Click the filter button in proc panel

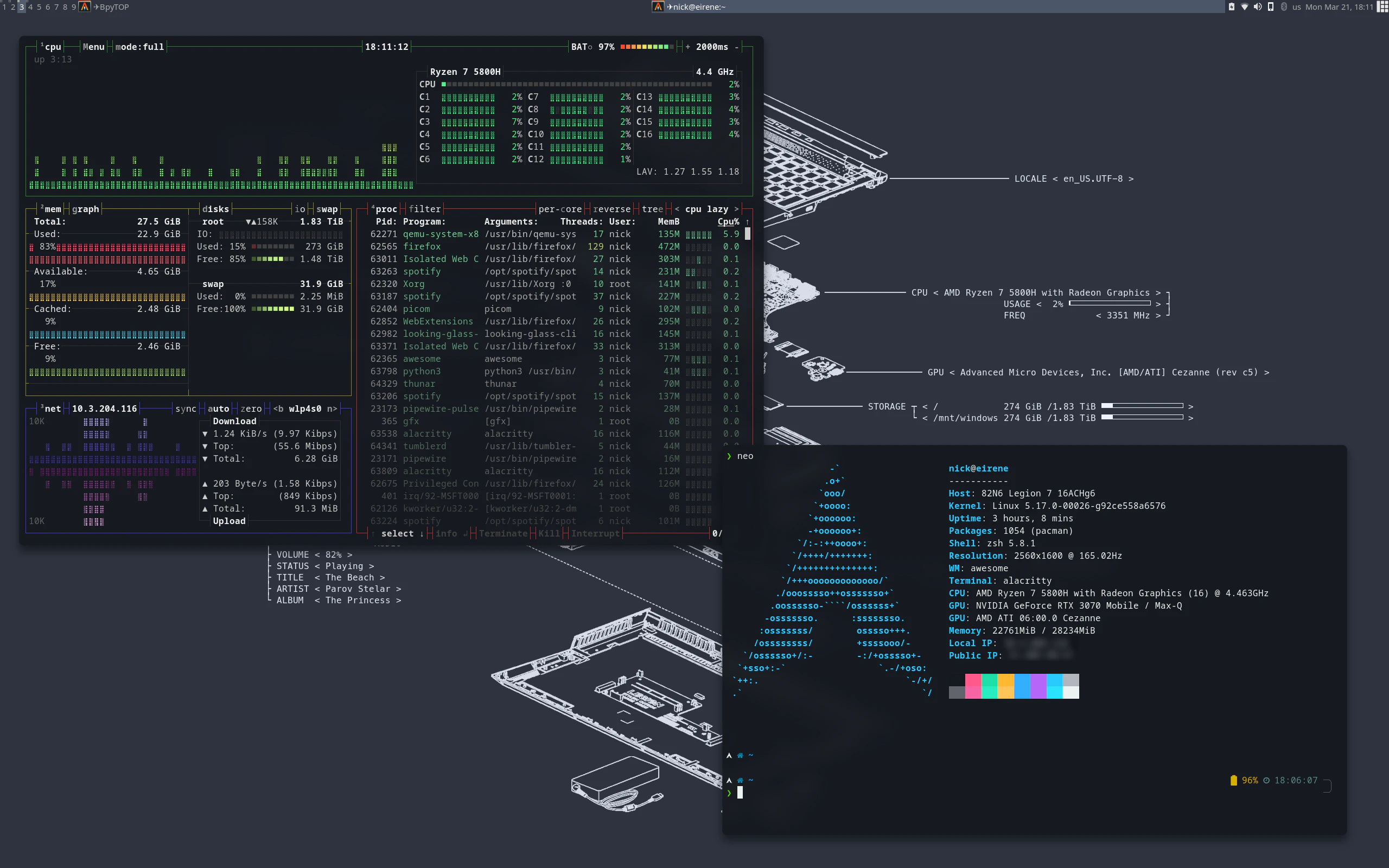click(425, 209)
